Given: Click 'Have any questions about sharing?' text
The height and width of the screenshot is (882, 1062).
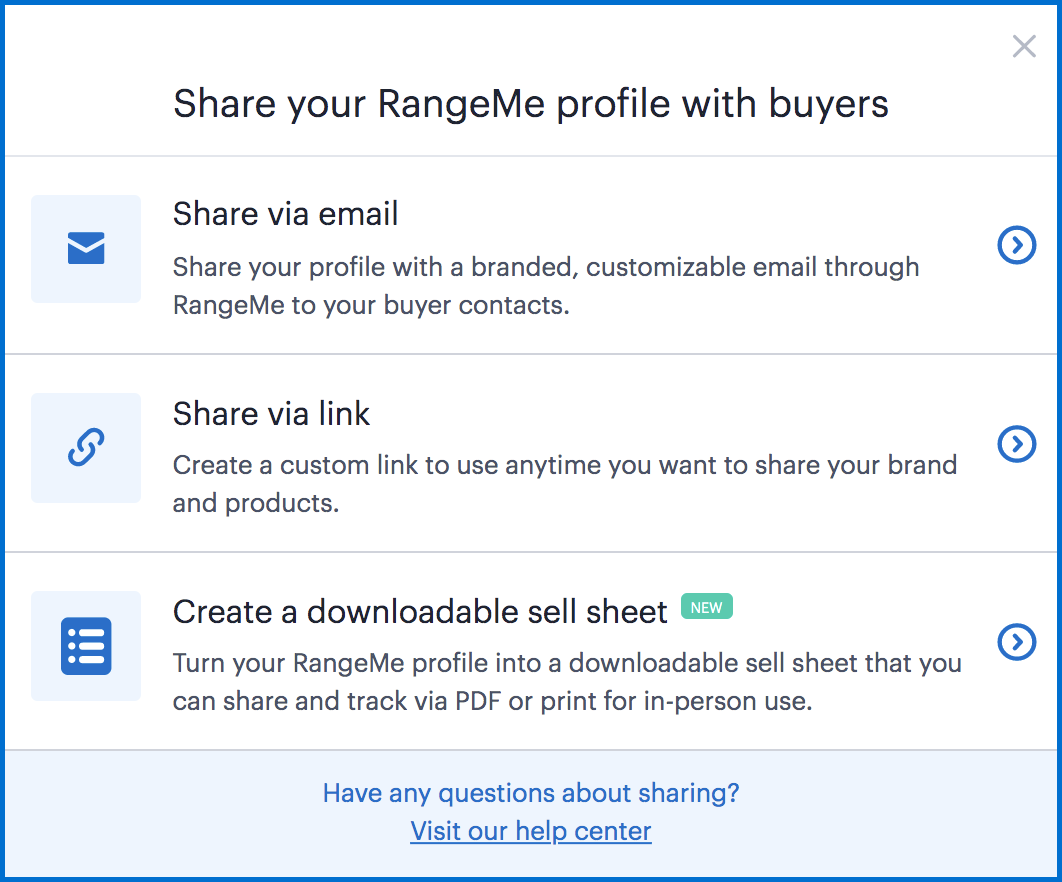Looking at the screenshot, I should (x=531, y=793).
